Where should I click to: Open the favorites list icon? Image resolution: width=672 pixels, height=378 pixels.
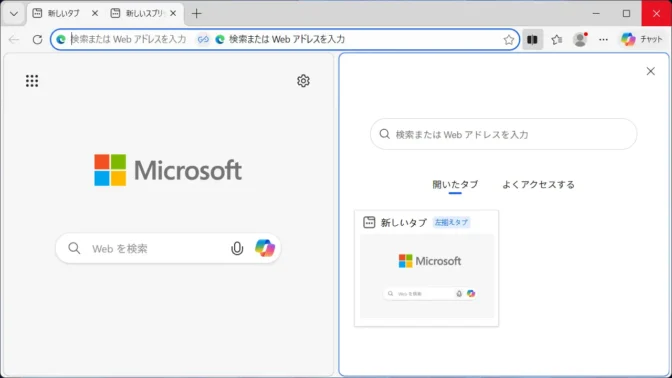pos(556,39)
